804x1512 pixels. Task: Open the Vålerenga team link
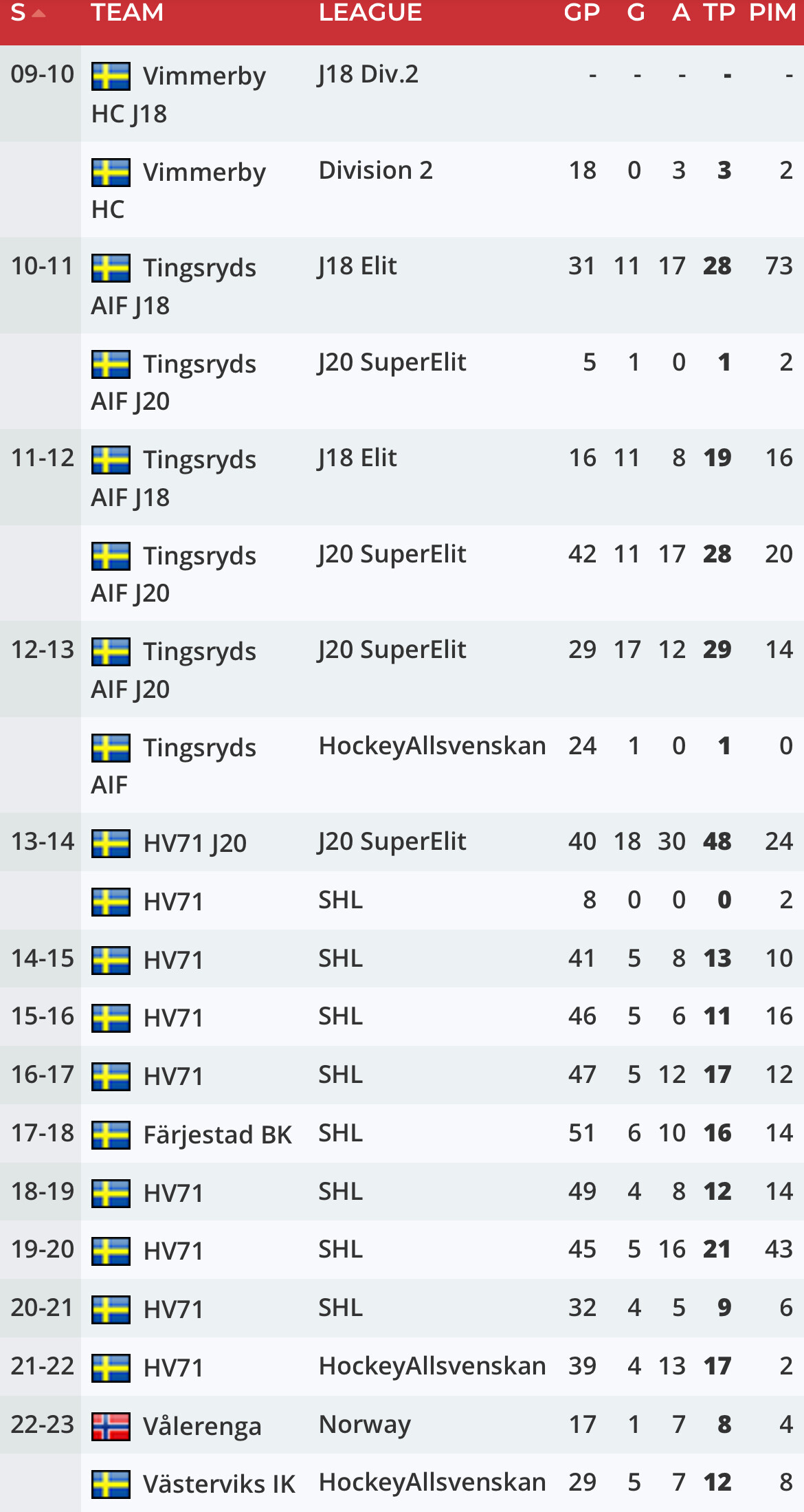(202, 1427)
